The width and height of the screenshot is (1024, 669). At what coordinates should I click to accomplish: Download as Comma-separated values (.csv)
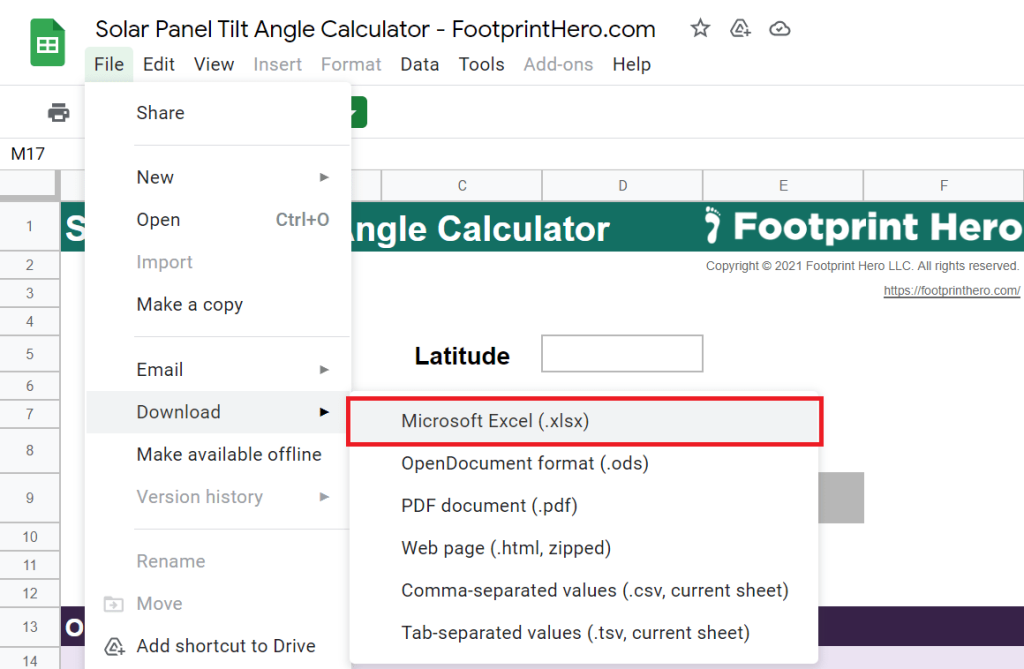583,590
